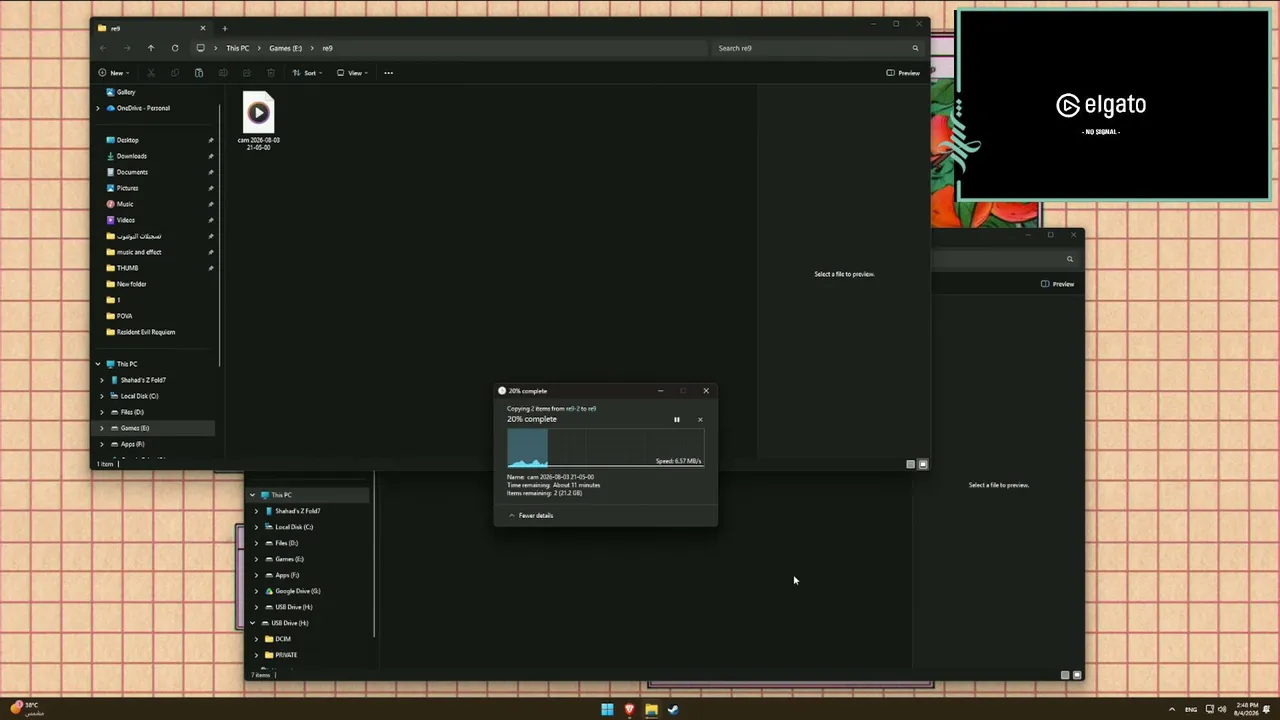Toggle the Preview pane in the re9 window
Image resolution: width=1280 pixels, height=720 pixels.
[903, 73]
